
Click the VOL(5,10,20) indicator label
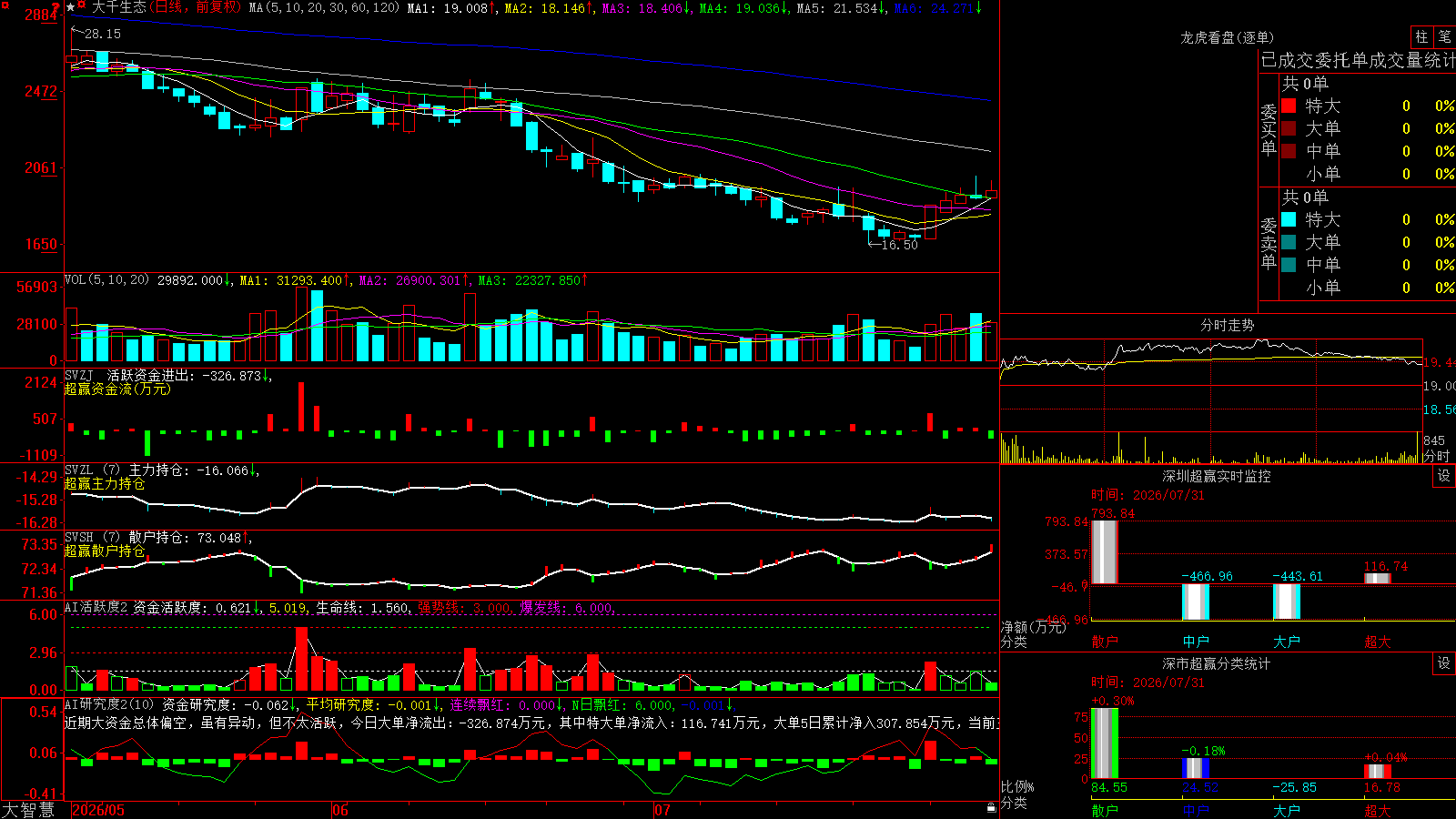pos(107,280)
